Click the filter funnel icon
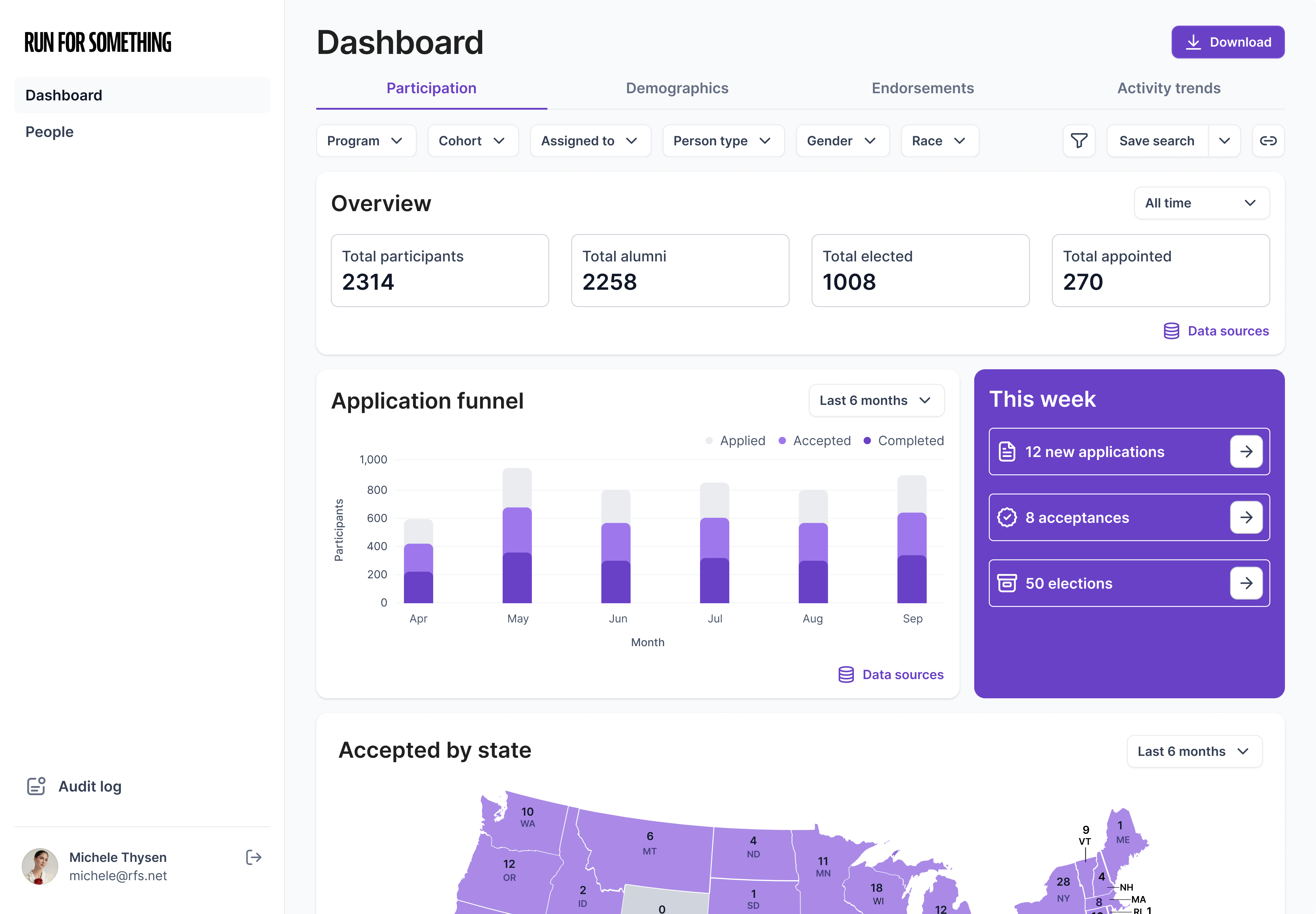This screenshot has width=1316, height=914. [x=1079, y=141]
